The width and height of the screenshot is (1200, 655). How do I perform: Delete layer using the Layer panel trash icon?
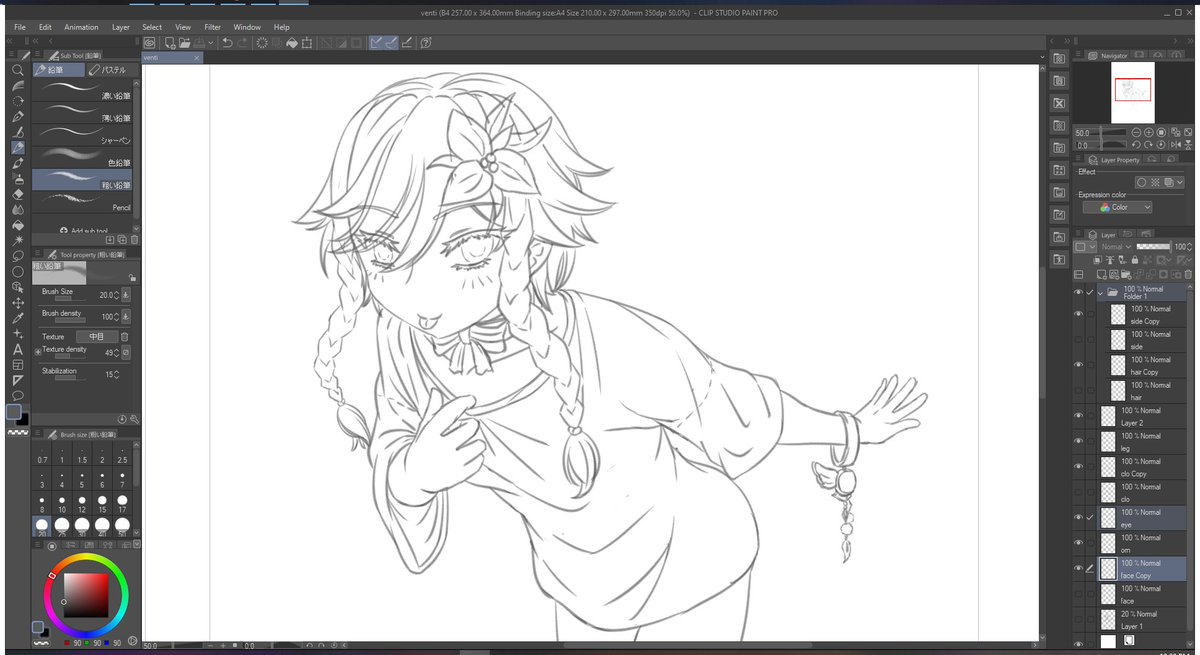(1187, 274)
